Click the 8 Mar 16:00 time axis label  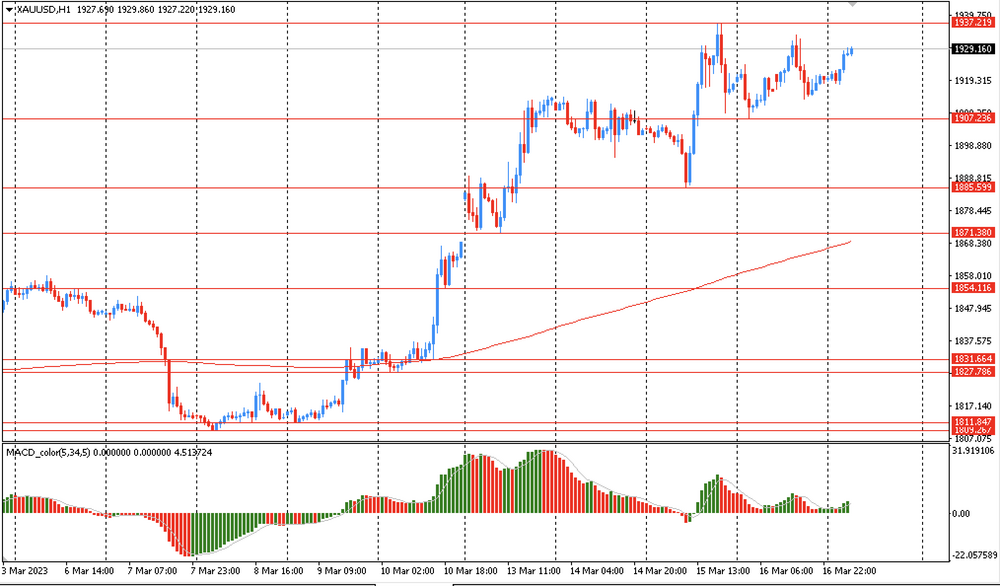(x=279, y=570)
